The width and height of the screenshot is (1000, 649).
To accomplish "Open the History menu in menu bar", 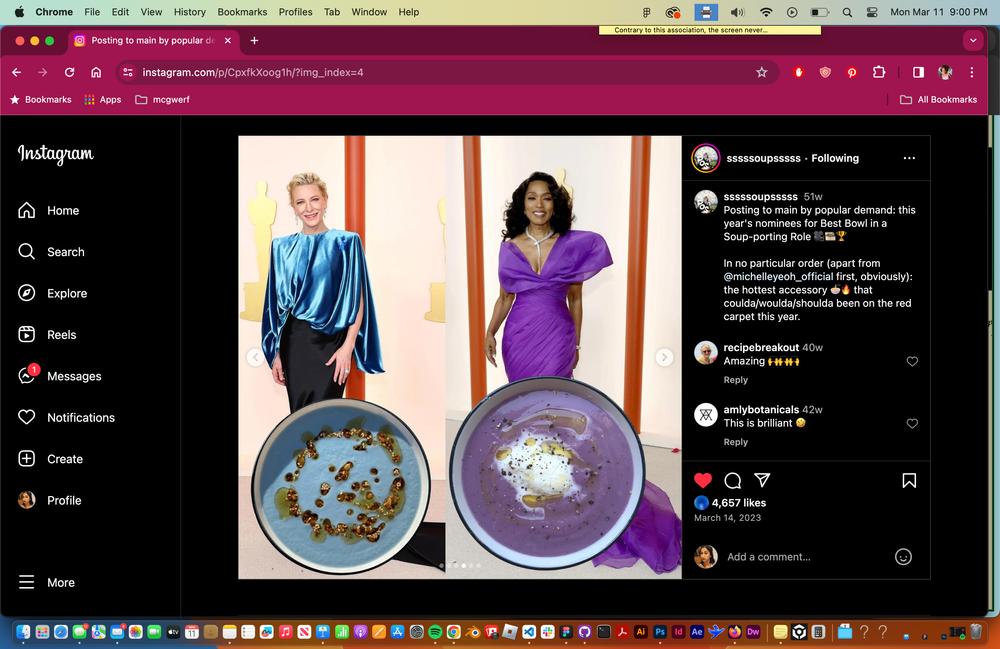I will click(189, 12).
